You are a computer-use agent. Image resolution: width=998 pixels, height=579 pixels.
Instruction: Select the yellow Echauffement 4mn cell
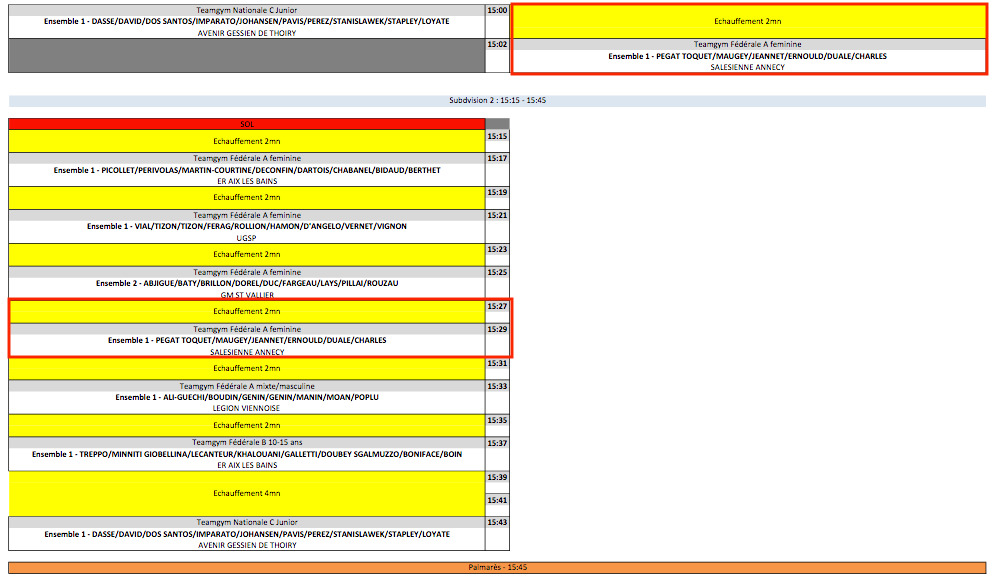click(x=246, y=493)
